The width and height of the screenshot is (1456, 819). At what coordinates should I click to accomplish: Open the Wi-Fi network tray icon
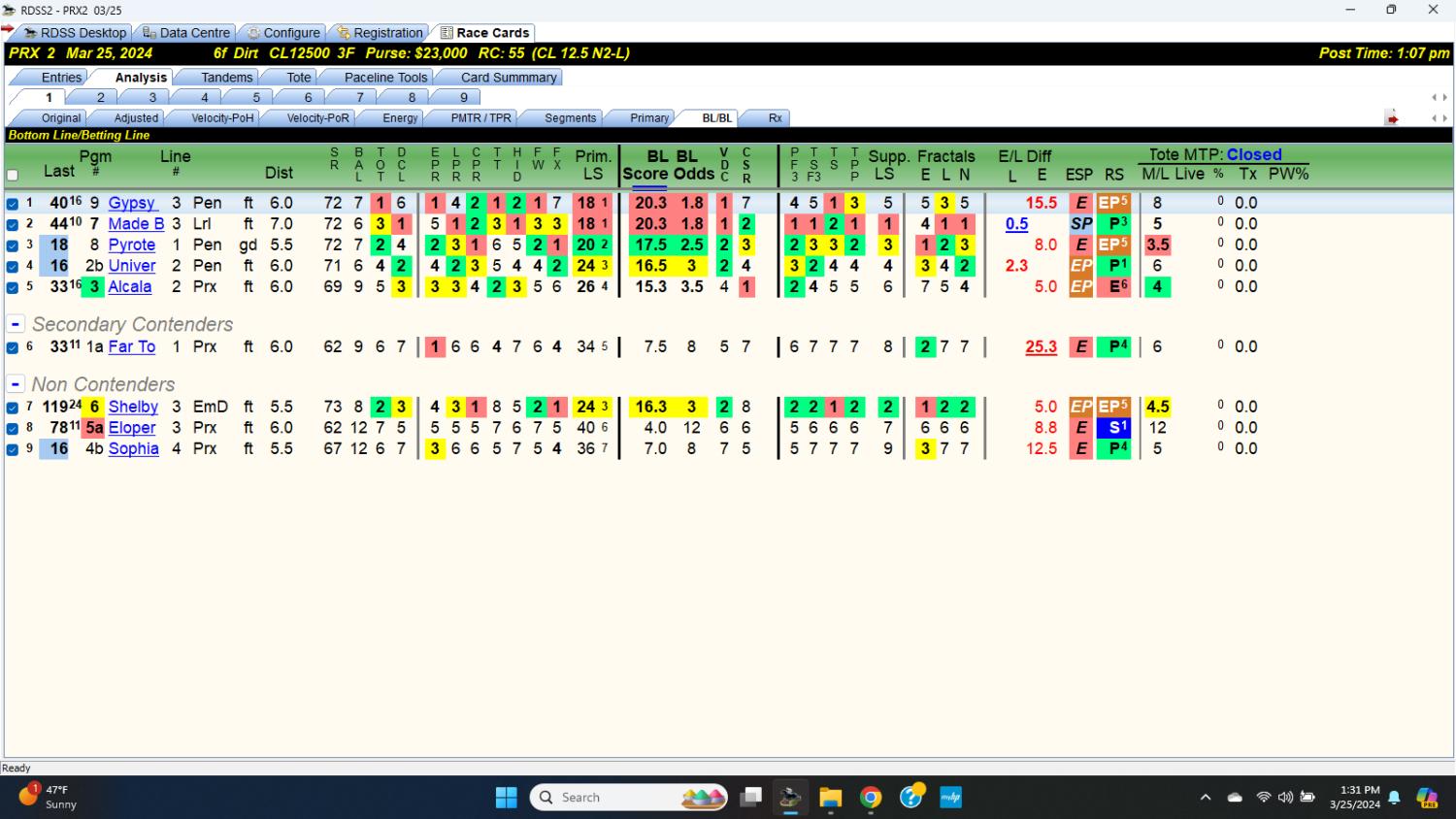tap(1263, 798)
